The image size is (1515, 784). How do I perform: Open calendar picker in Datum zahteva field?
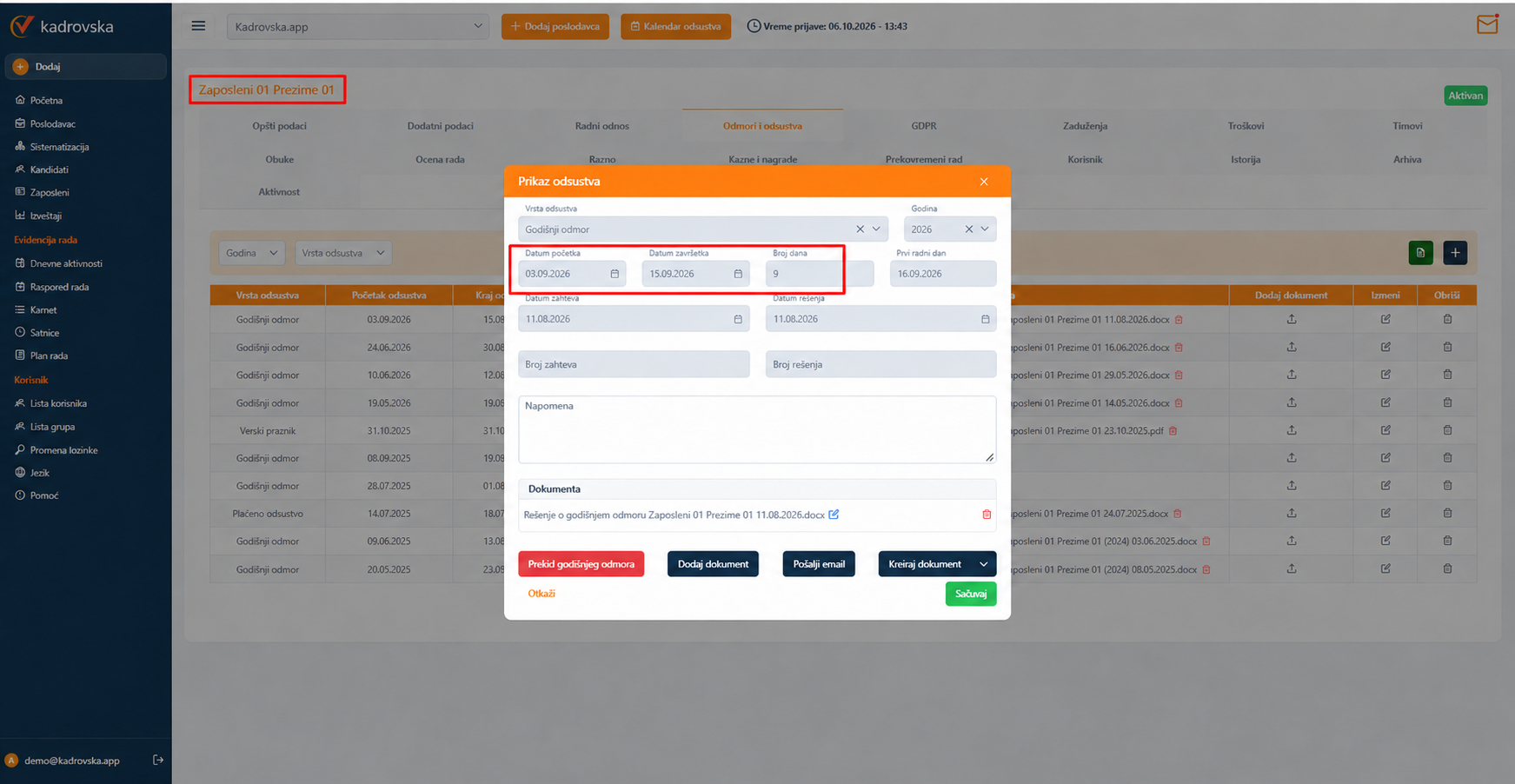[738, 319]
